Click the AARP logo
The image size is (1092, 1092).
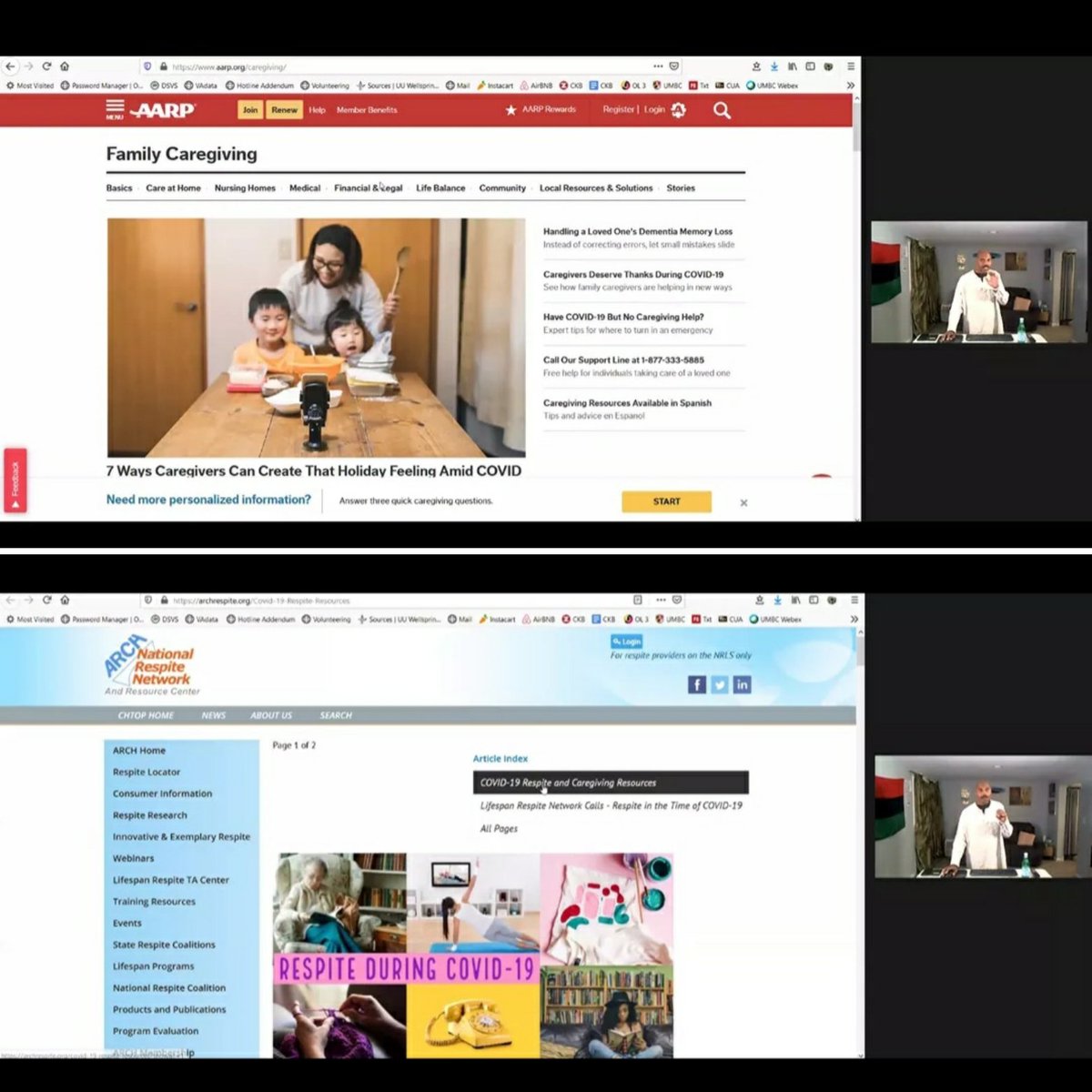point(163,110)
